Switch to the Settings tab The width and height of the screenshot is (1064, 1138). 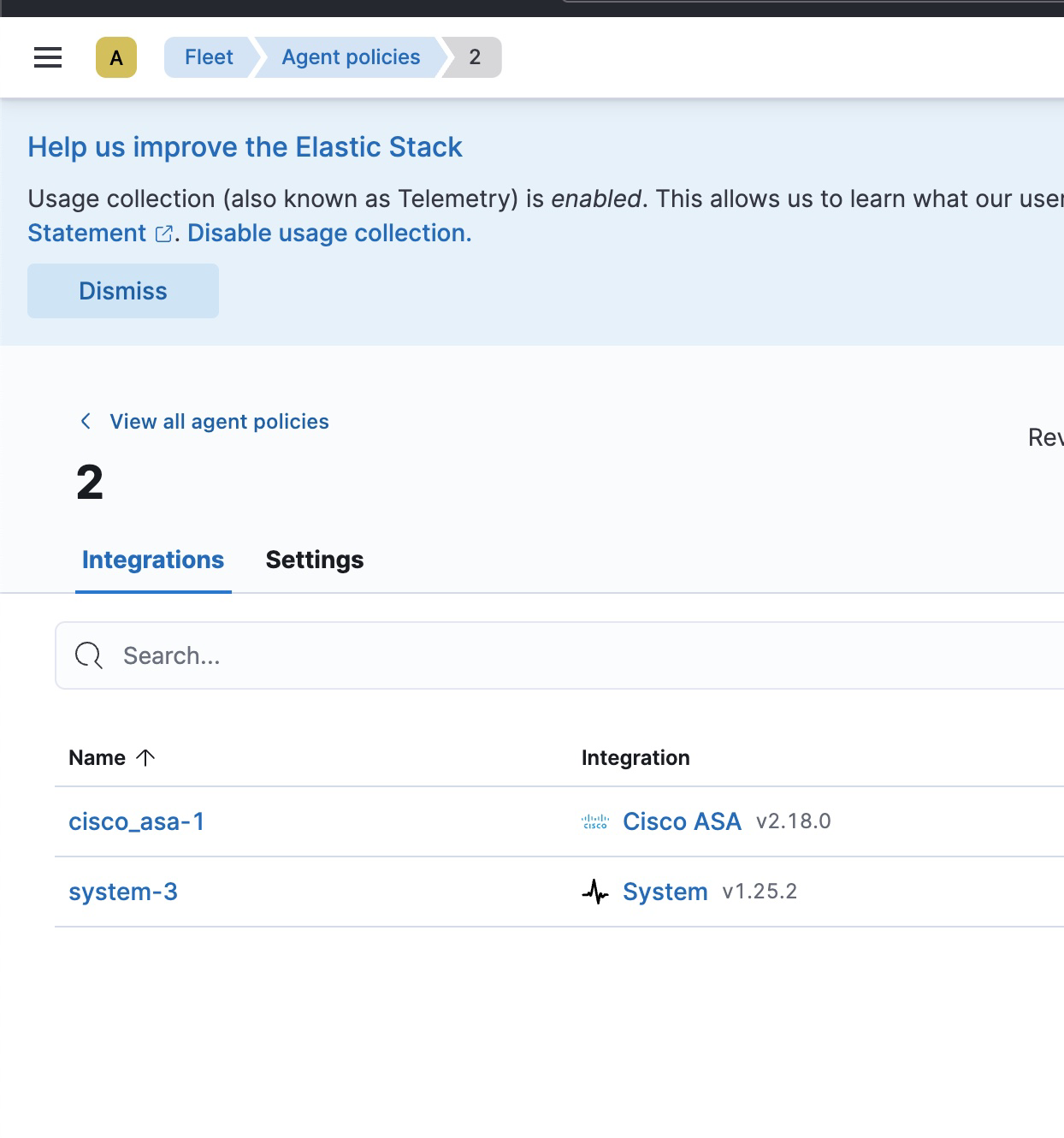point(315,560)
